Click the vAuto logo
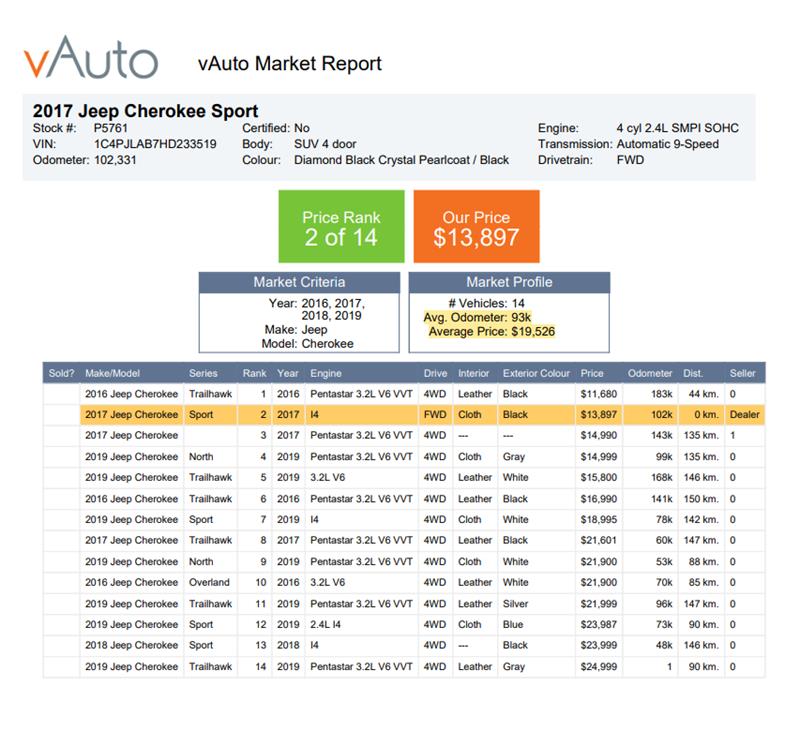This screenshot has height=731, width=800. (91, 57)
